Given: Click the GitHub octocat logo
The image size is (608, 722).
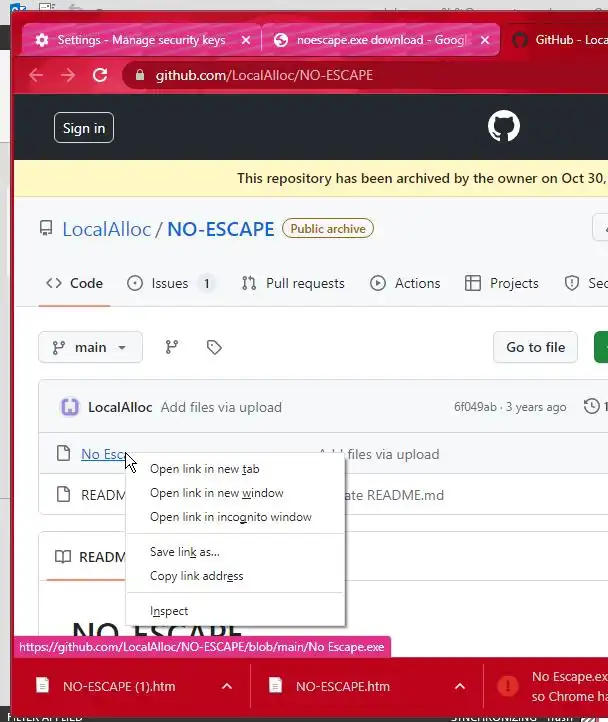Looking at the screenshot, I should [504, 126].
